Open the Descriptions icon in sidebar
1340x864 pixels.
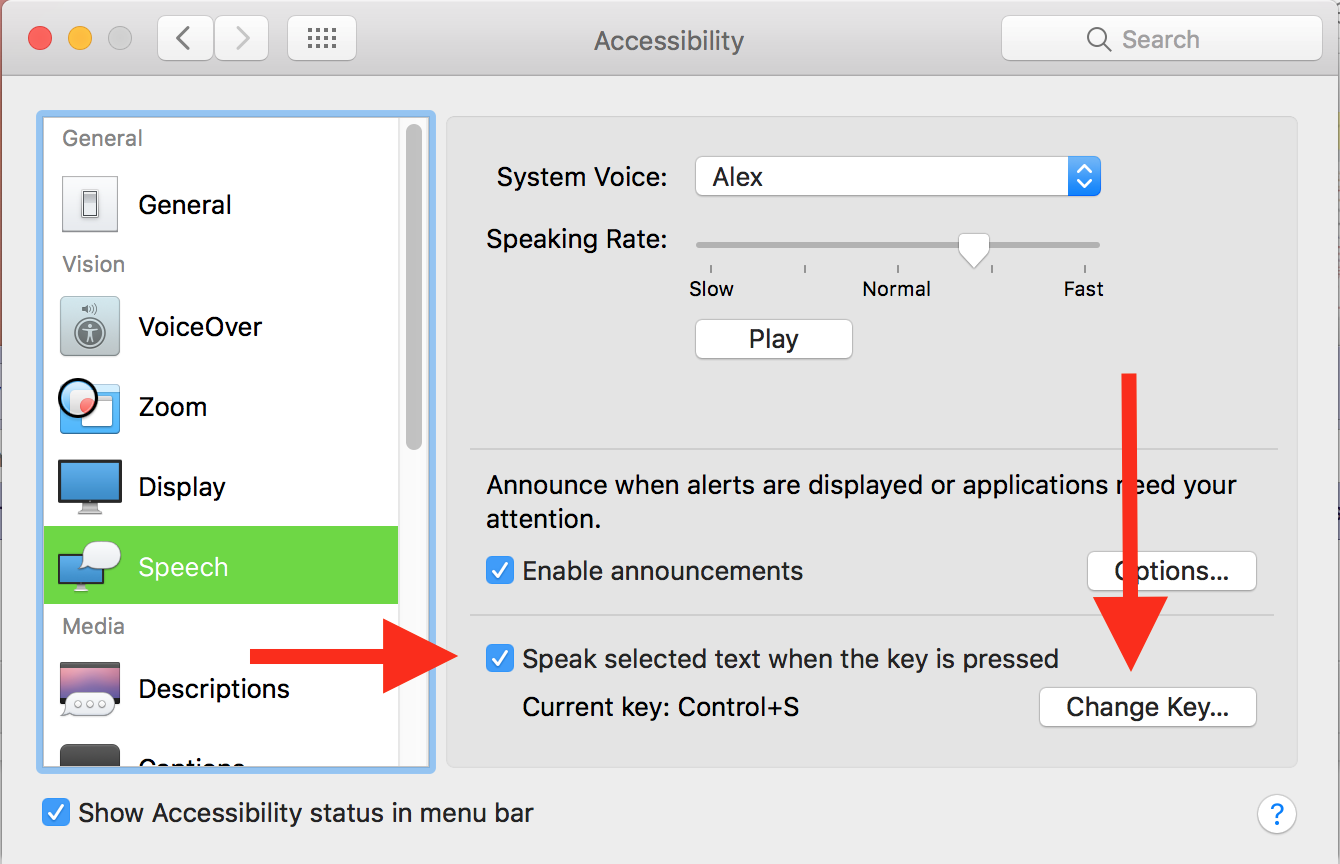point(90,689)
